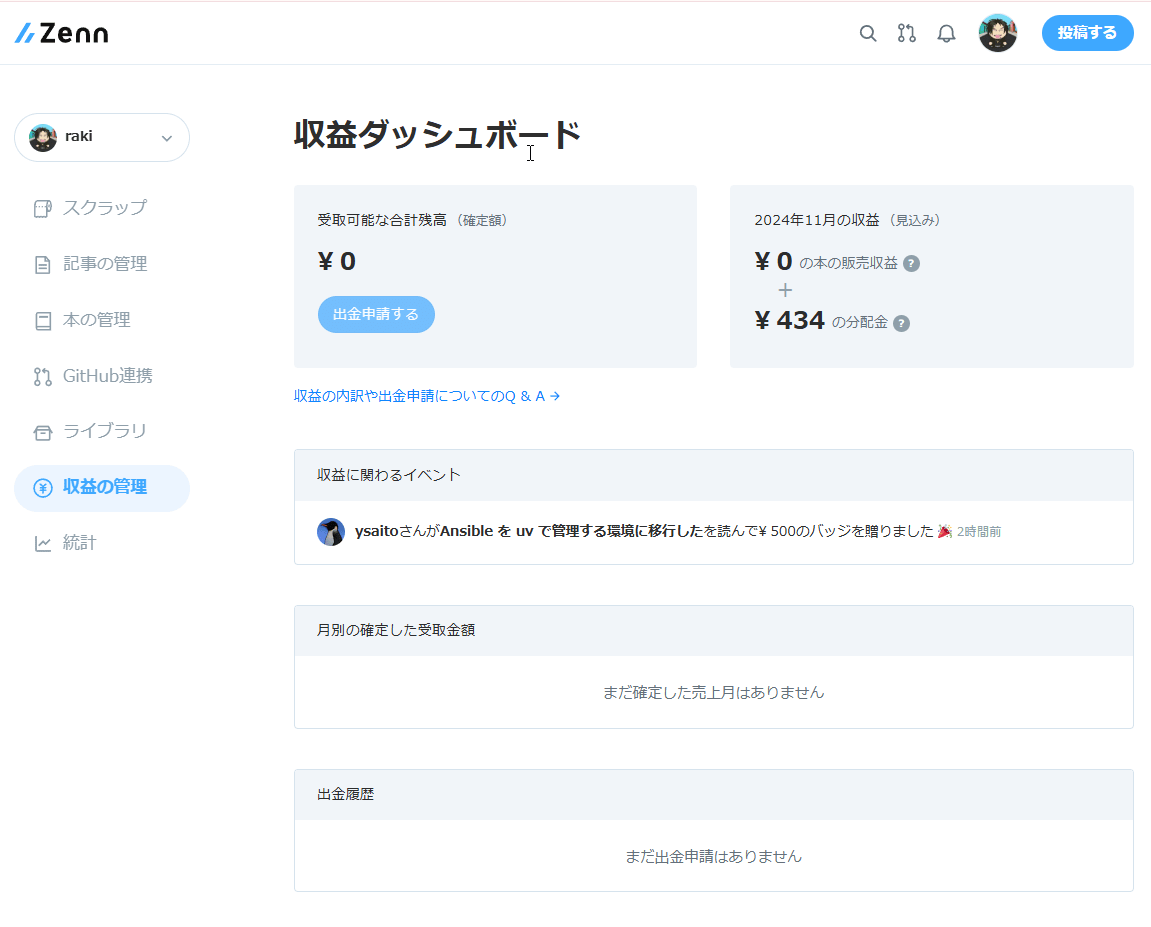Screen dimensions: 1151x927
Task: Click the Zenn logo
Action: coord(61,32)
